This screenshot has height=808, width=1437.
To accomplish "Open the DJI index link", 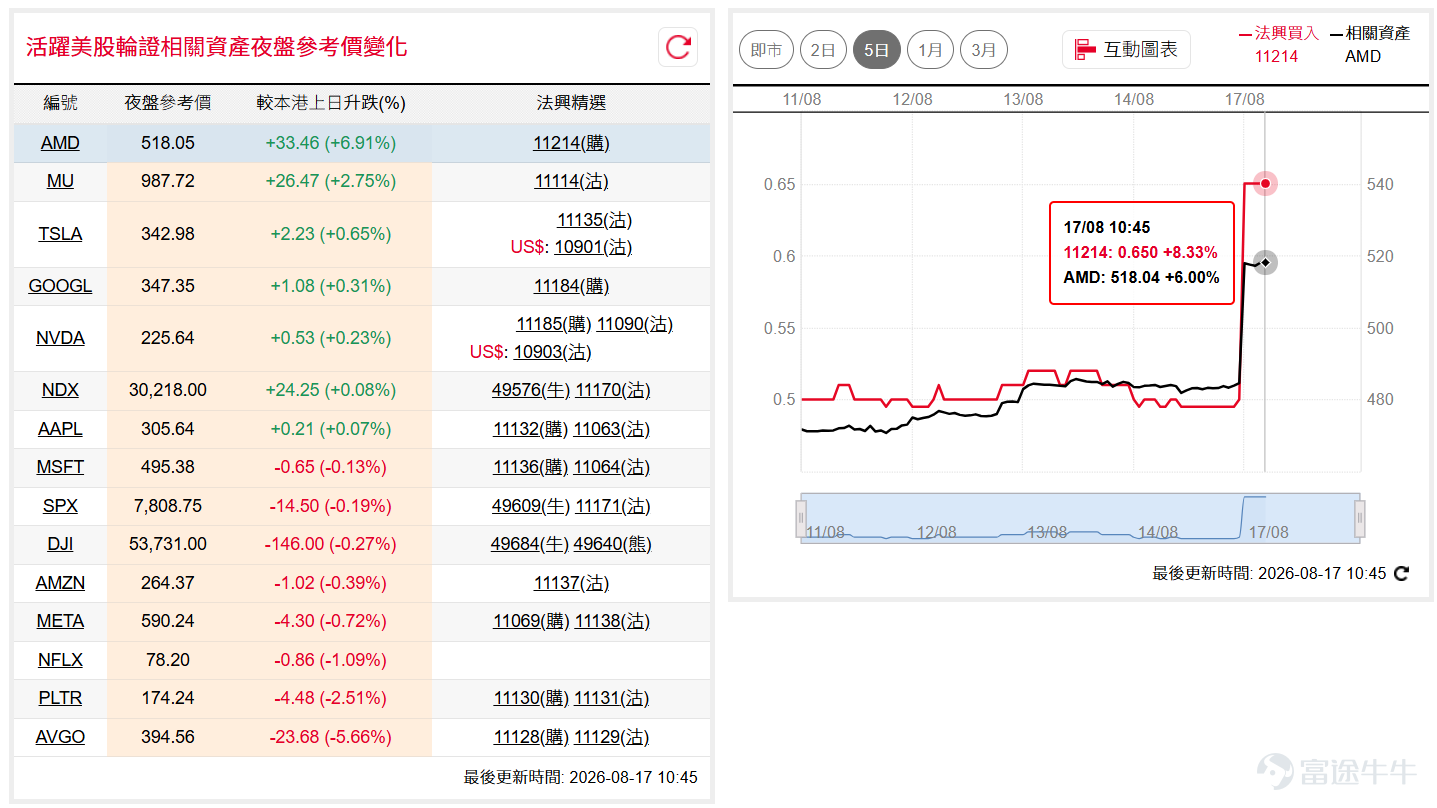I will (60, 544).
